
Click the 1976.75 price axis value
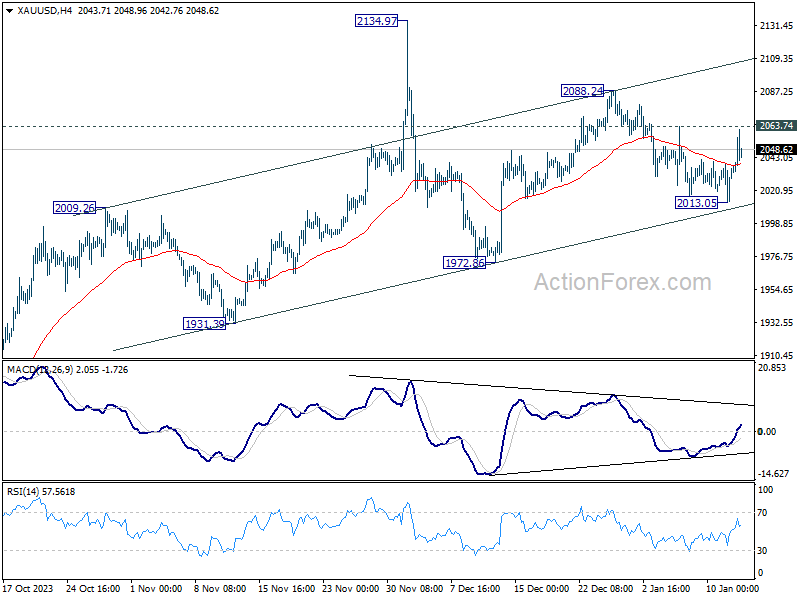pyautogui.click(x=776, y=257)
